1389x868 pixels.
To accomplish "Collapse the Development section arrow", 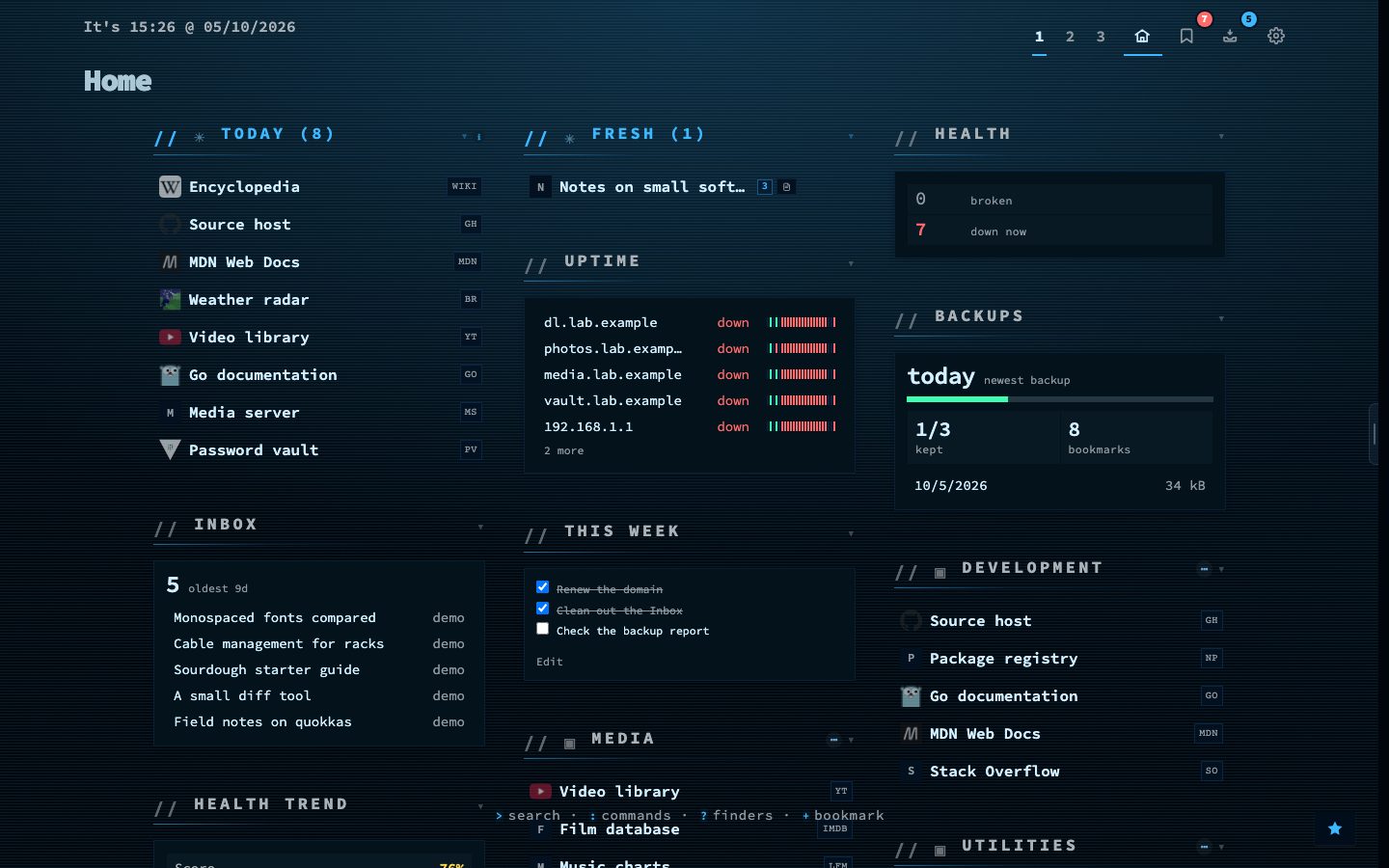I will click(x=1221, y=570).
